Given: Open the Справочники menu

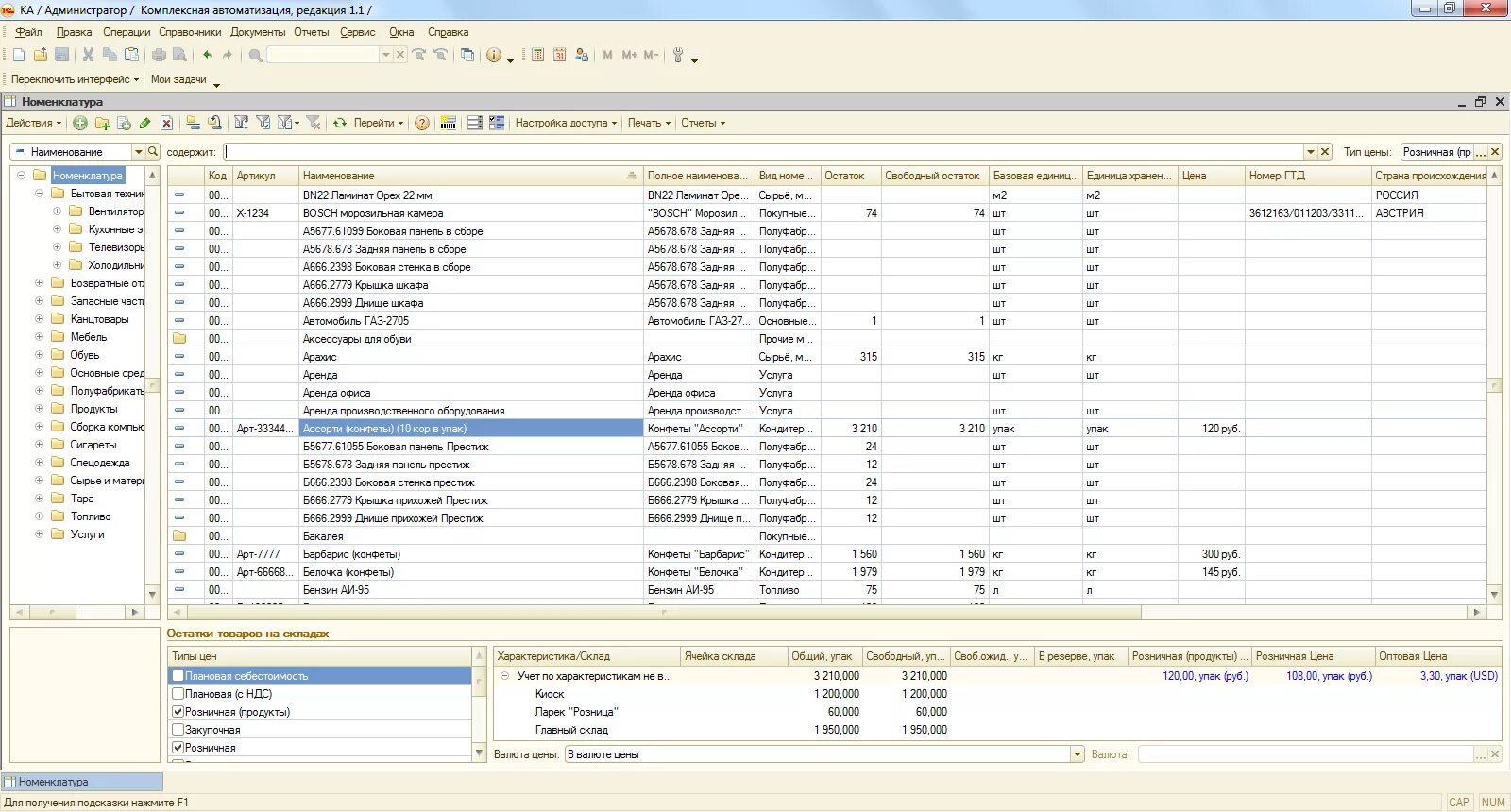Looking at the screenshot, I should coord(190,32).
